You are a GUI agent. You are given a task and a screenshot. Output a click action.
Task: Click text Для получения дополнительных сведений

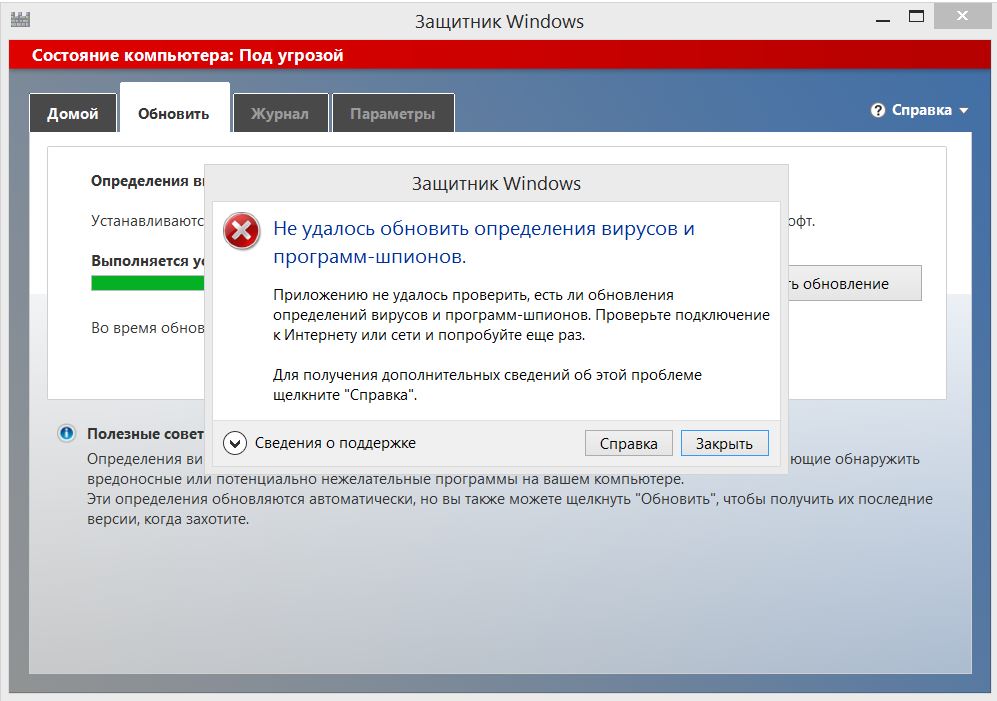(x=487, y=384)
